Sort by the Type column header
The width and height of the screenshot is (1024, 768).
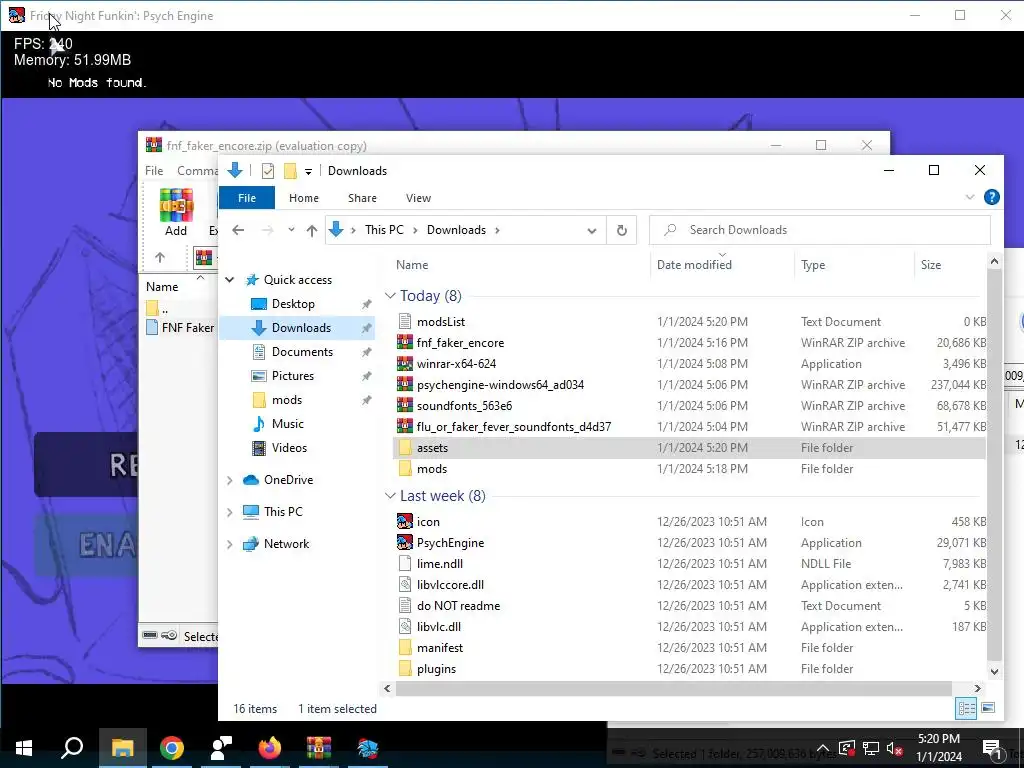click(x=813, y=265)
